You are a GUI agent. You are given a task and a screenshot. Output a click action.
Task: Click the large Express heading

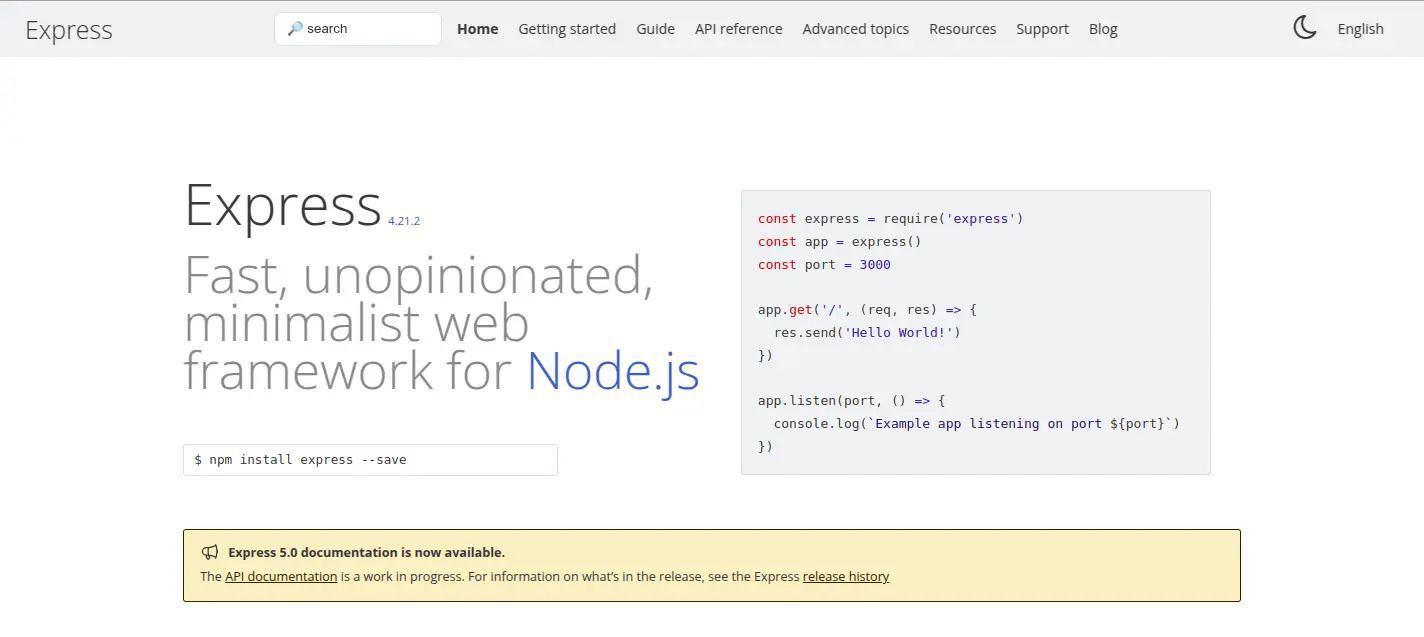(x=283, y=206)
